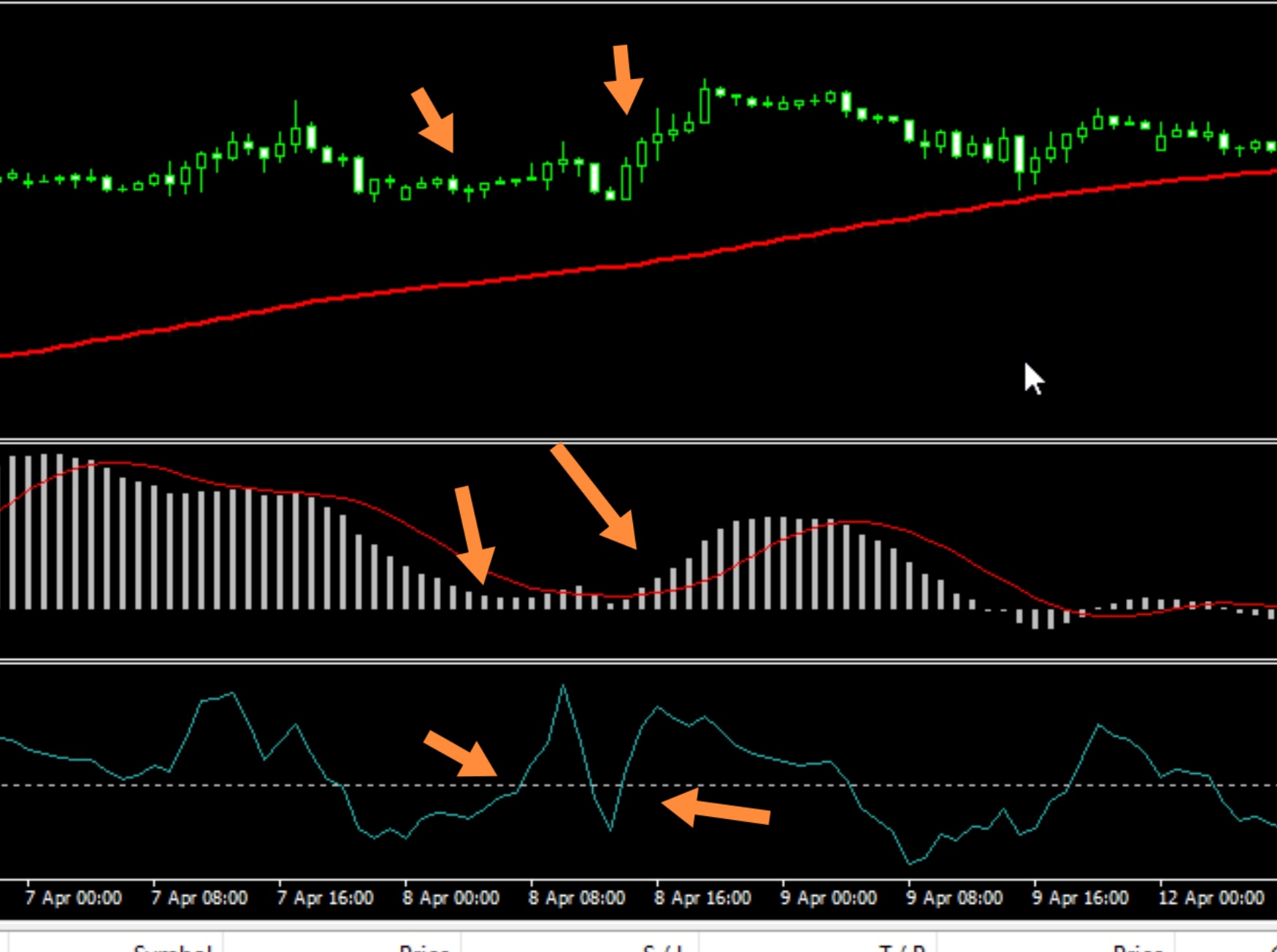Click the 12 Apr 00:00 time label
The width and height of the screenshot is (1277, 952).
pos(1211,898)
